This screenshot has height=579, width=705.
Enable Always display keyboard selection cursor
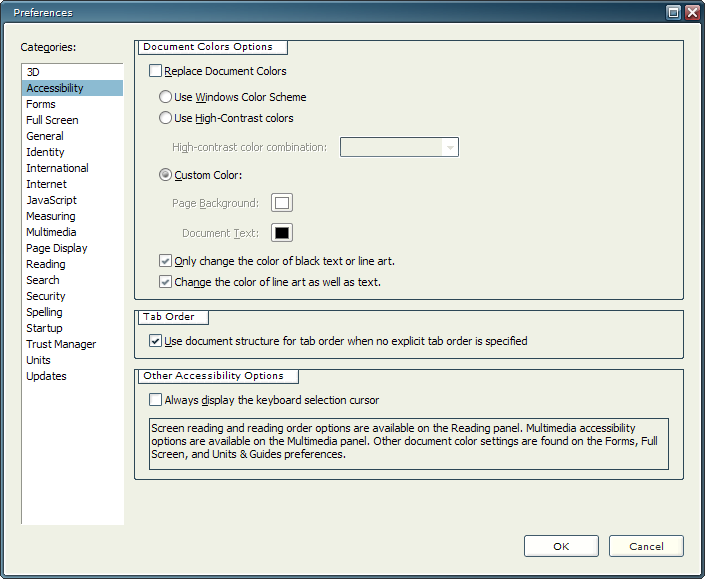(x=156, y=400)
